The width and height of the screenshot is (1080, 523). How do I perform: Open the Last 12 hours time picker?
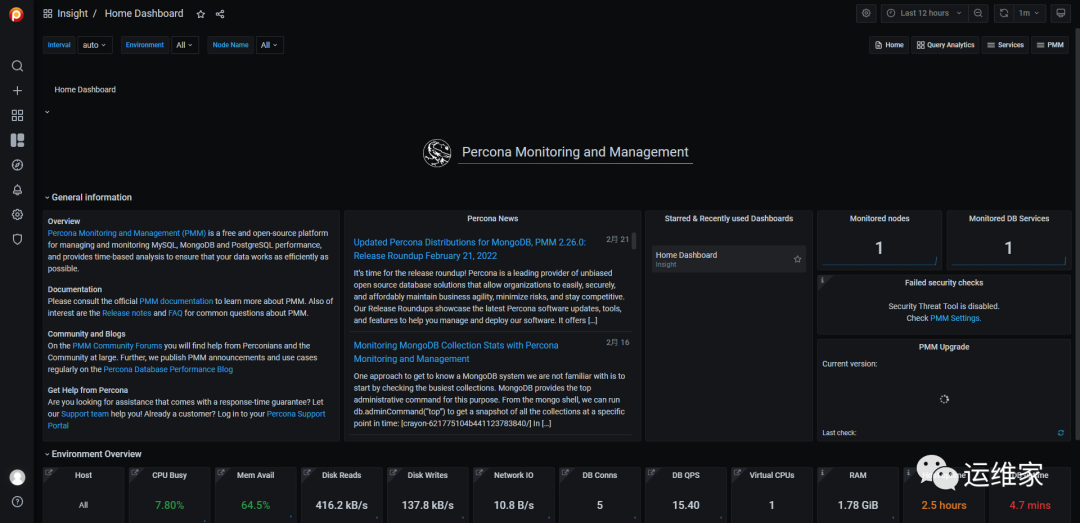coord(924,13)
